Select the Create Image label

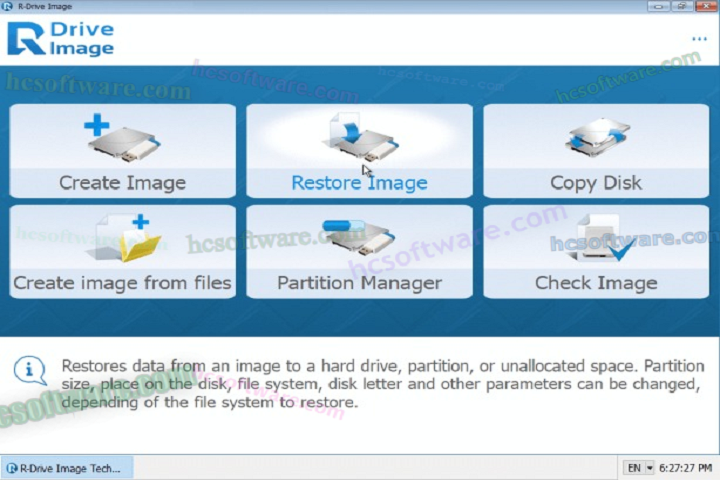tap(123, 183)
